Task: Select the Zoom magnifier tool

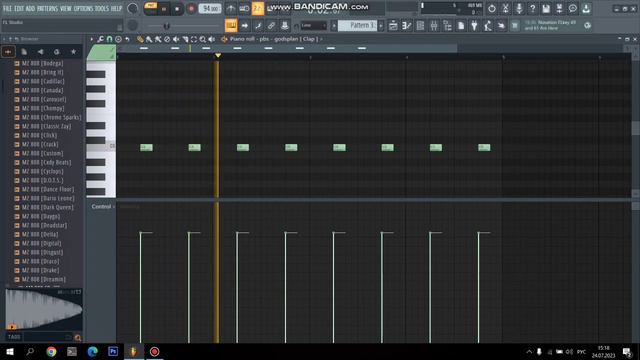Action: 203,39
